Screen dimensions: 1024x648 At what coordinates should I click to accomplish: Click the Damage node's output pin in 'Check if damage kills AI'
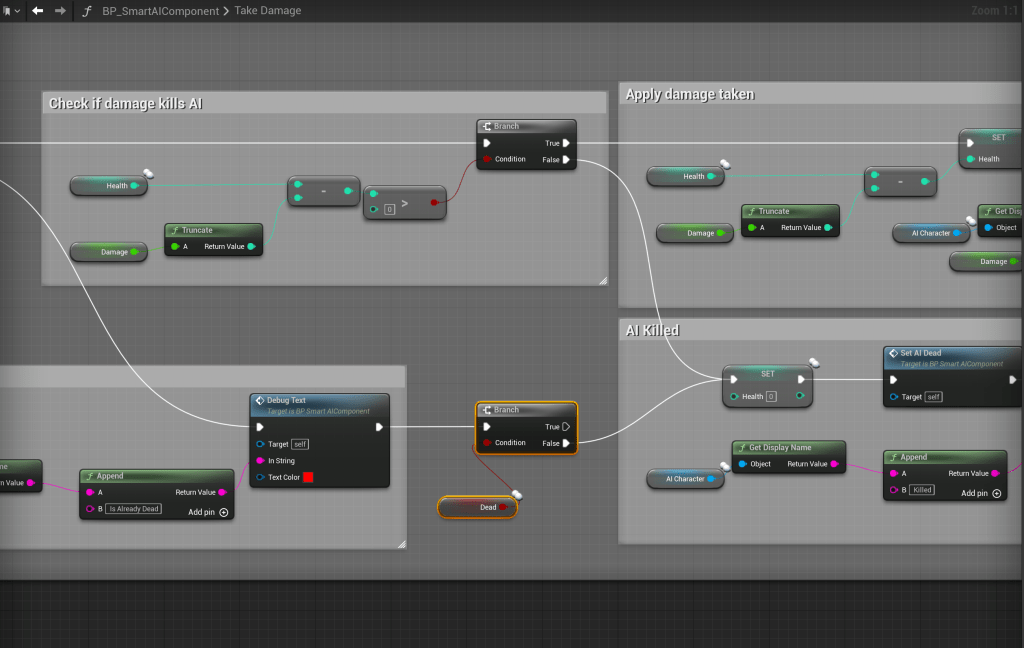tap(135, 251)
